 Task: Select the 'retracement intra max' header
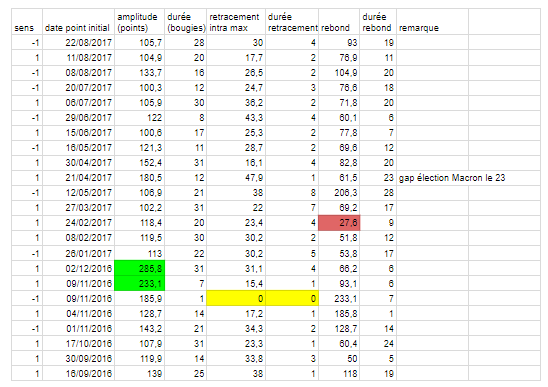[x=236, y=22]
